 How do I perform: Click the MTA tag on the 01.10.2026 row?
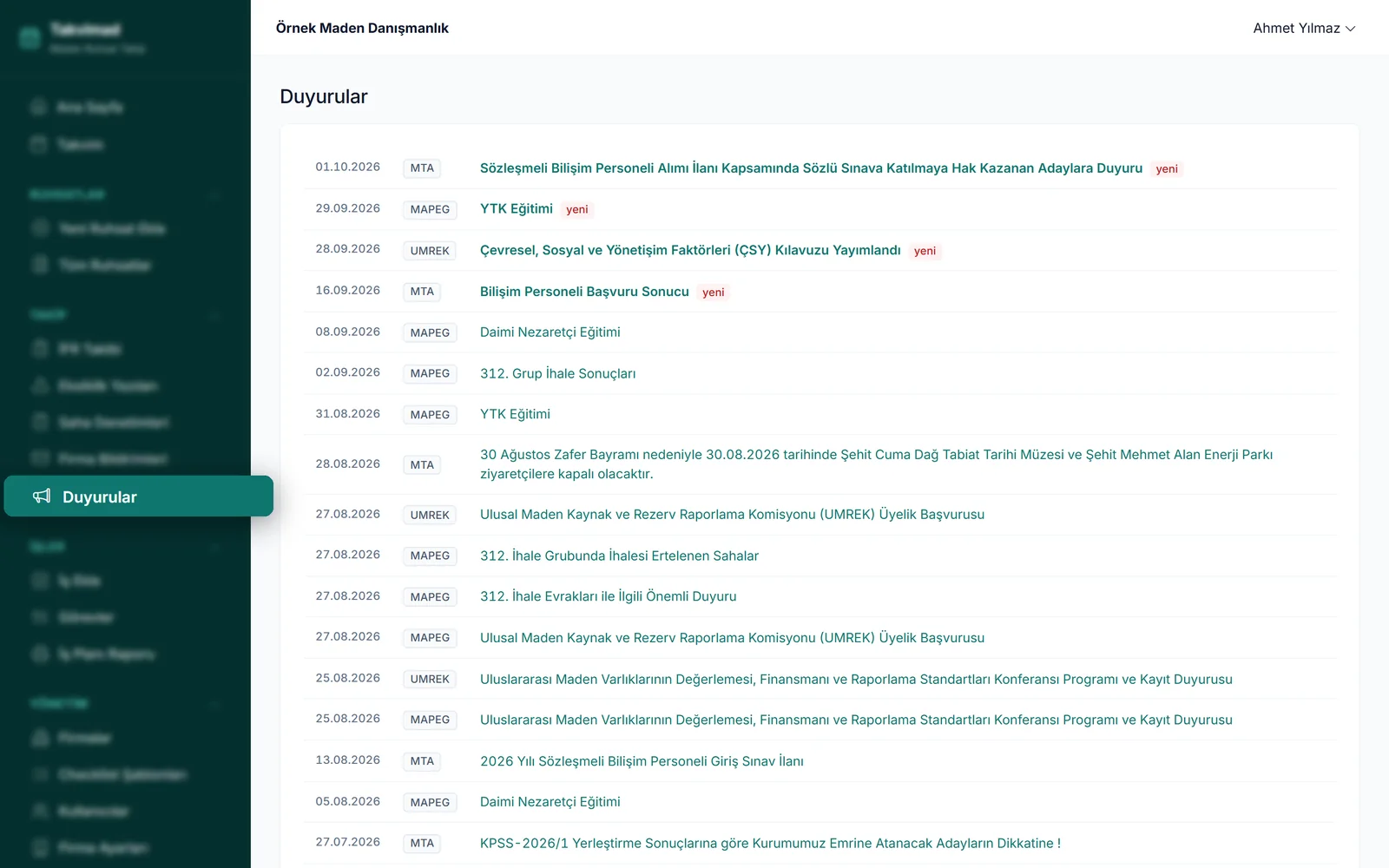[422, 168]
